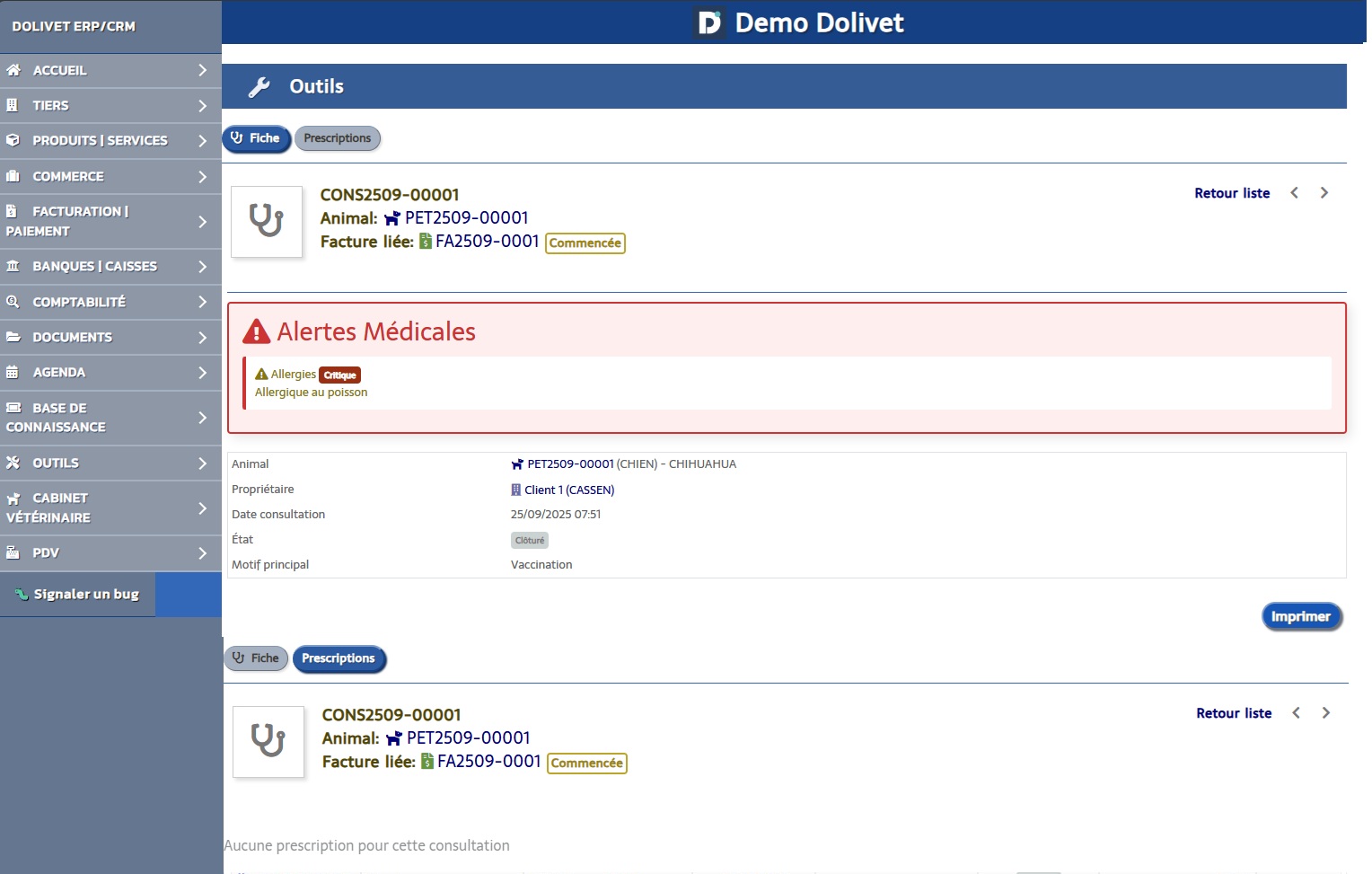The width and height of the screenshot is (1372, 874).
Task: Open linked invoice FA2509-0001 in top card
Action: (487, 242)
